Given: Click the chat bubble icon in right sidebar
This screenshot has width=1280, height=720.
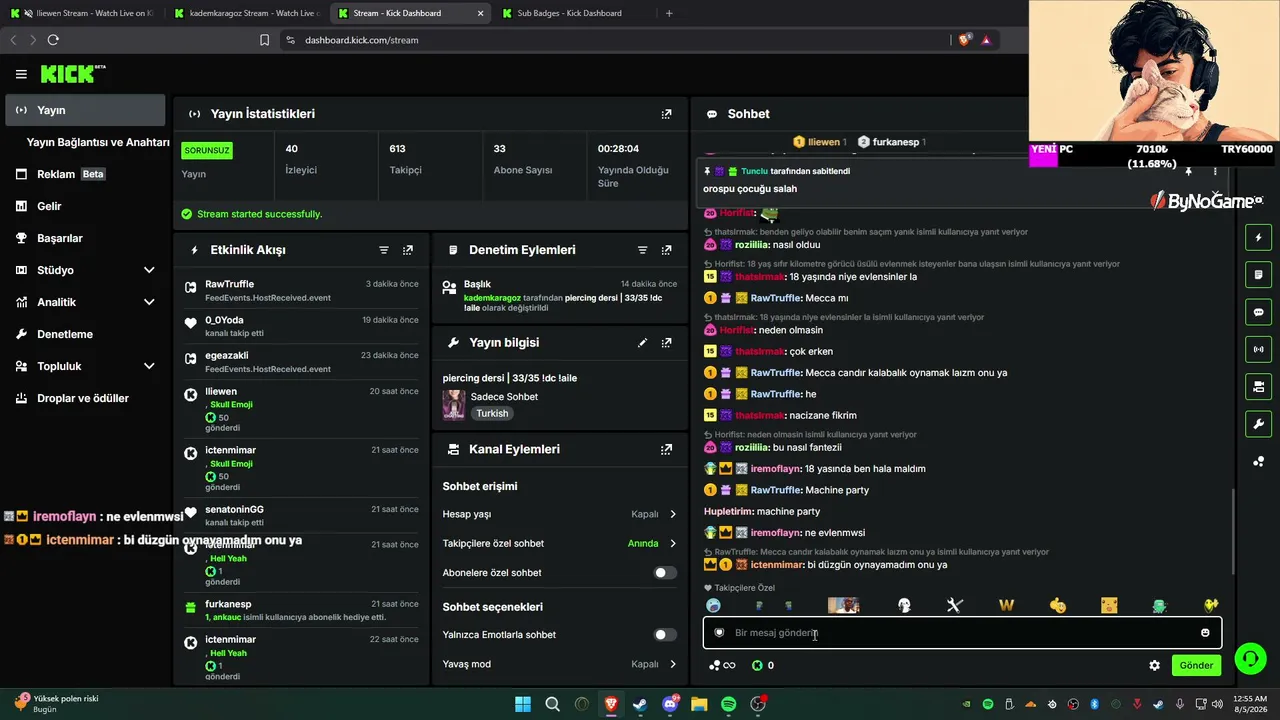Looking at the screenshot, I should coord(1258,312).
